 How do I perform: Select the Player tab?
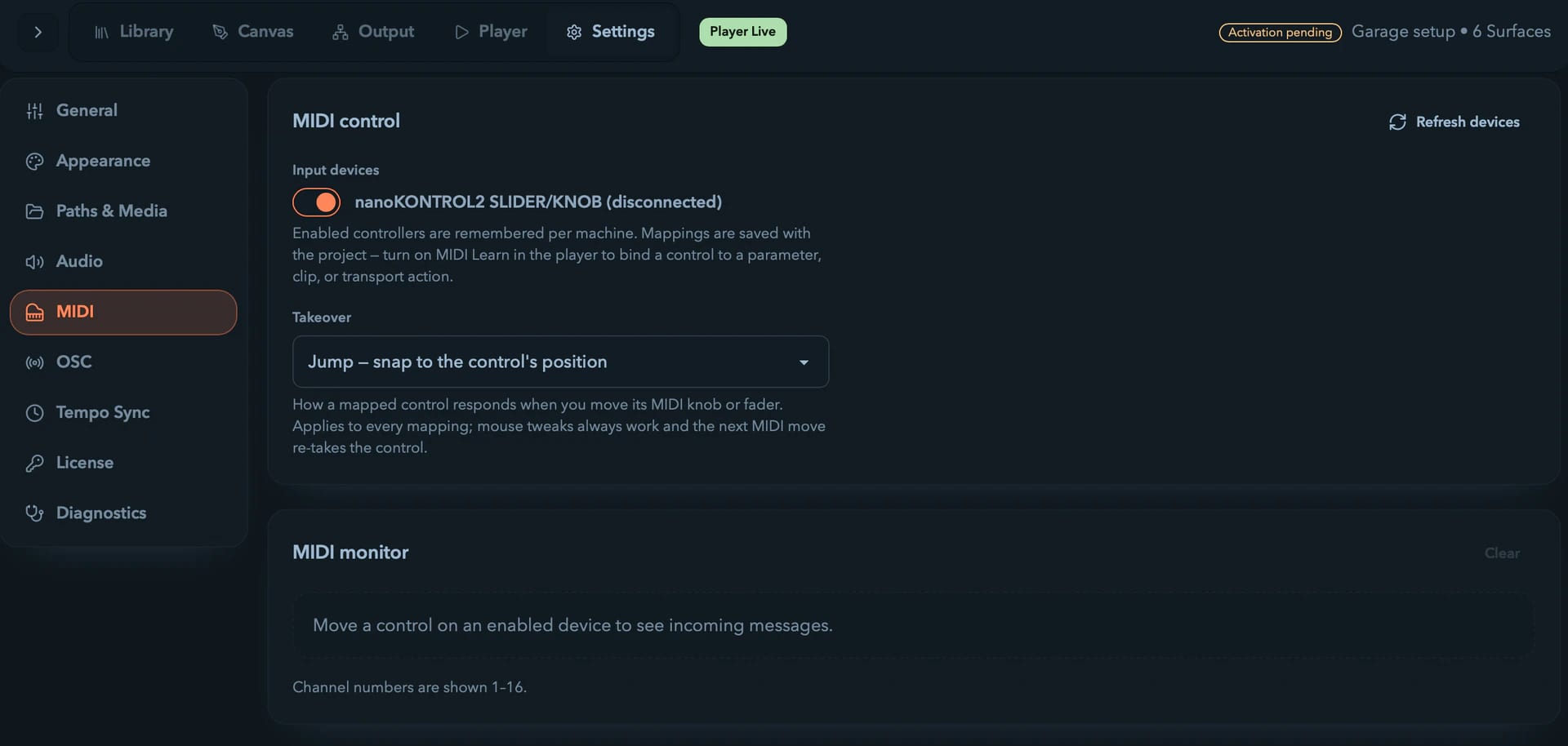[491, 32]
